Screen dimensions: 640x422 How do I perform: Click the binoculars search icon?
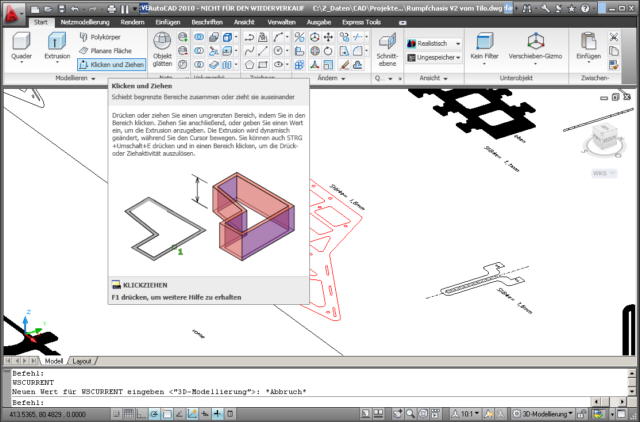(x=527, y=8)
